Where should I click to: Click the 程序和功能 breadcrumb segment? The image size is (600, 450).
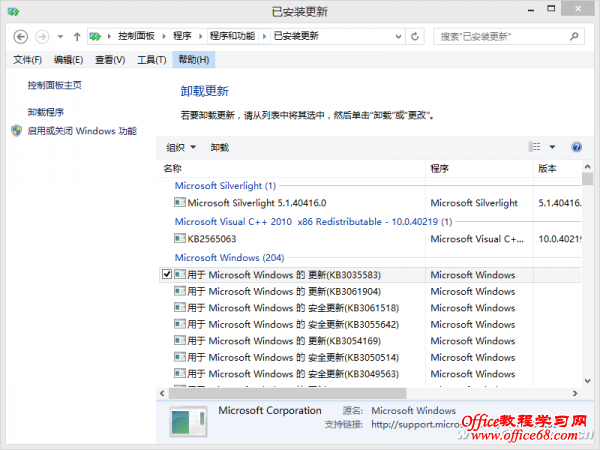coord(232,36)
